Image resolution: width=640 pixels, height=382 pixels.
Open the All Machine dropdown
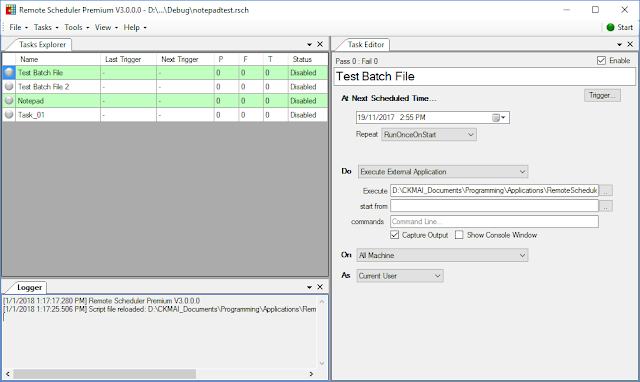[x=442, y=255]
